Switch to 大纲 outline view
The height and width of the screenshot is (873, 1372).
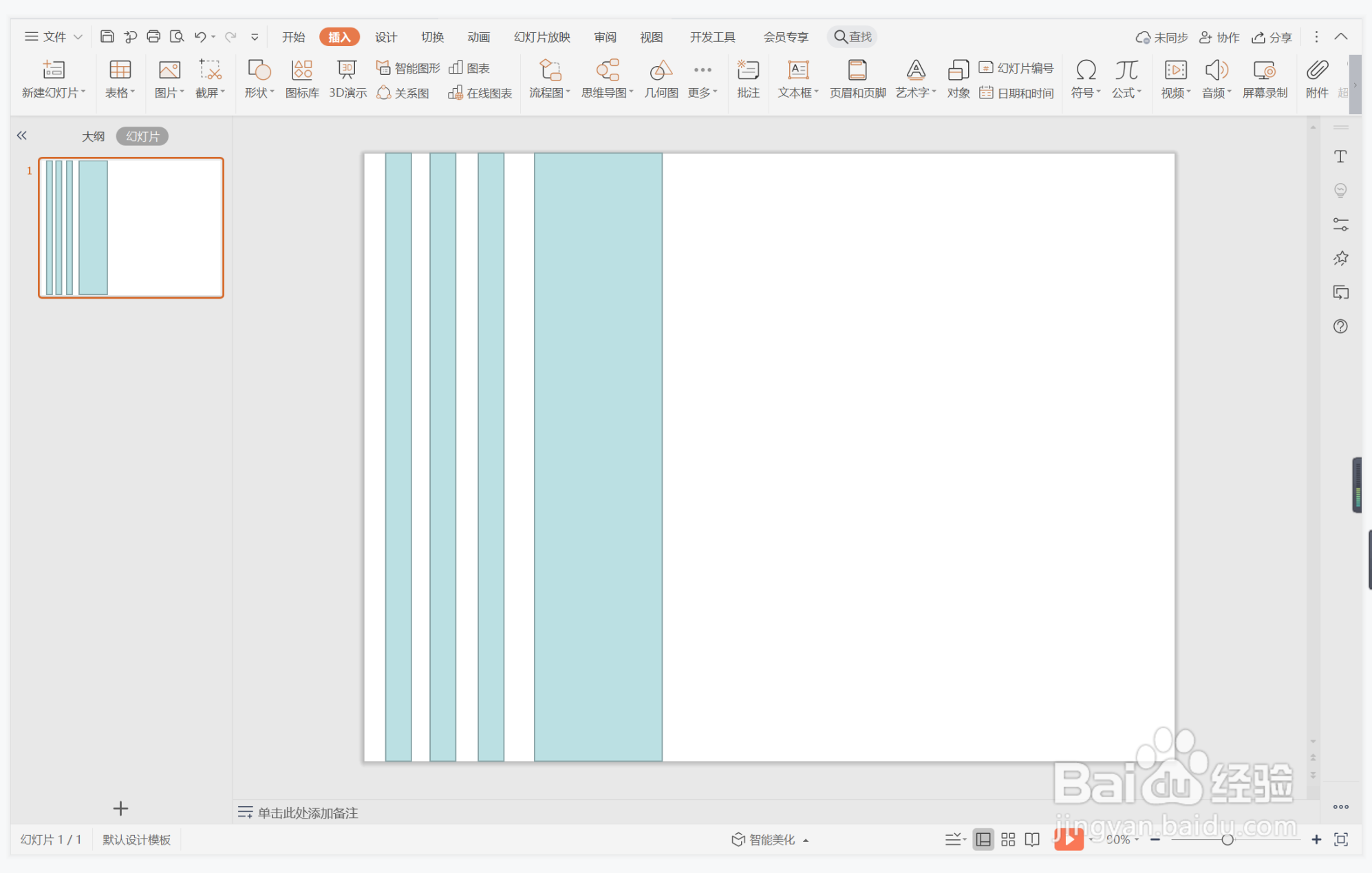point(93,136)
